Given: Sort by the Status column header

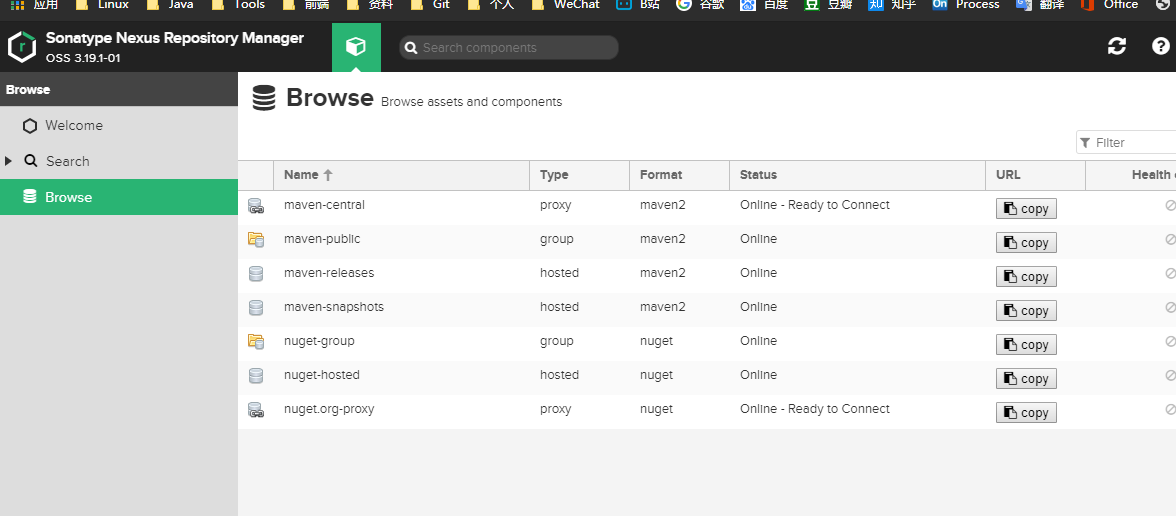Looking at the screenshot, I should tap(856, 175).
